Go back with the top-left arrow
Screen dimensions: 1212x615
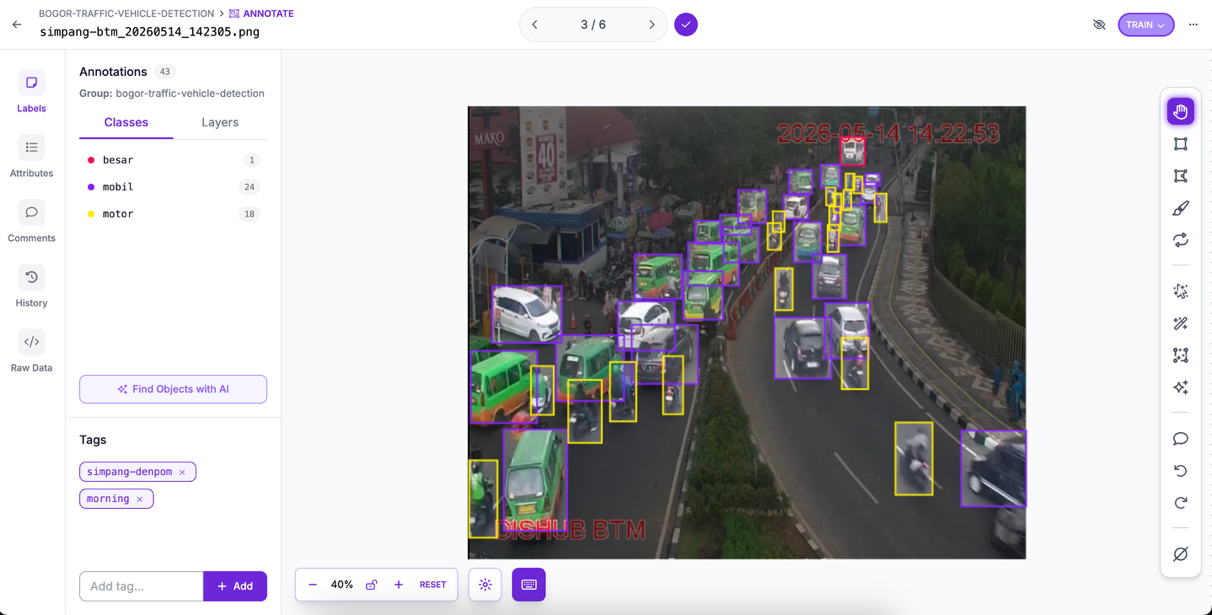click(17, 24)
